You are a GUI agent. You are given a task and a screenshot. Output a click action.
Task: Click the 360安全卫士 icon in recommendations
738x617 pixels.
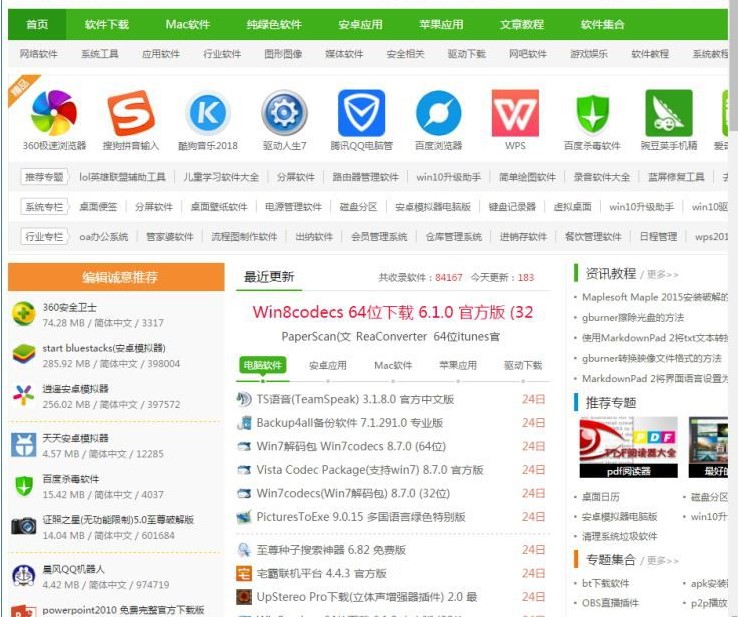24,314
